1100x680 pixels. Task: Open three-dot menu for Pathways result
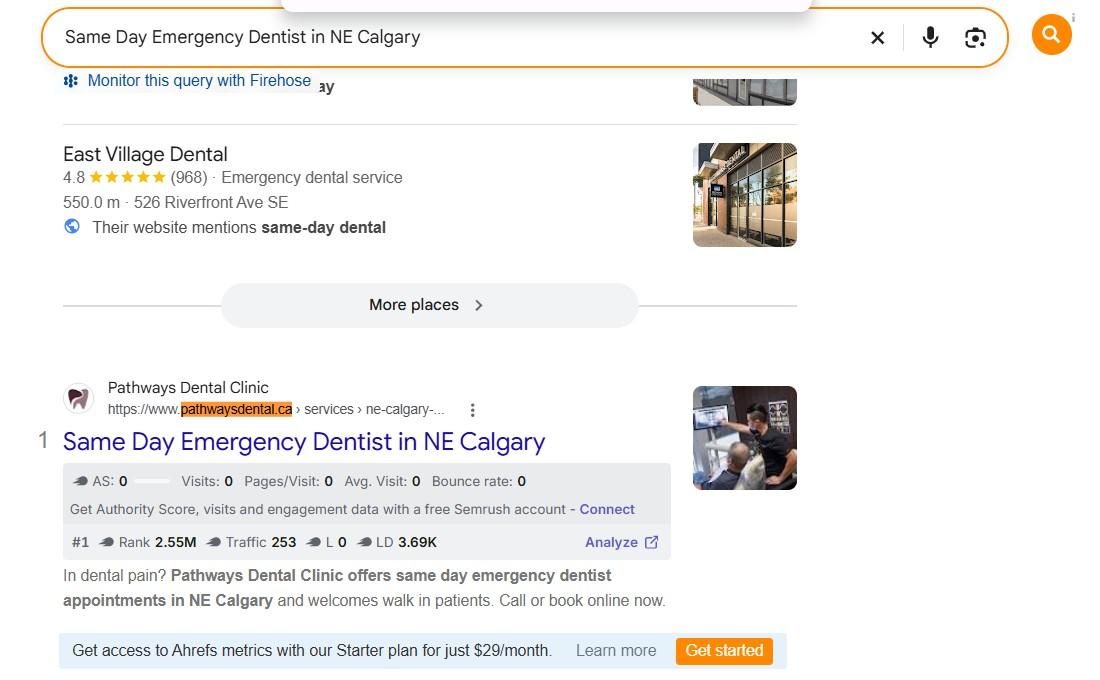tap(472, 410)
